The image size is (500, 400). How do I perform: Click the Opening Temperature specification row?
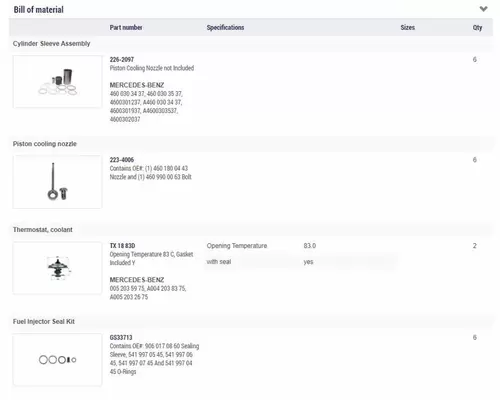click(x=300, y=246)
